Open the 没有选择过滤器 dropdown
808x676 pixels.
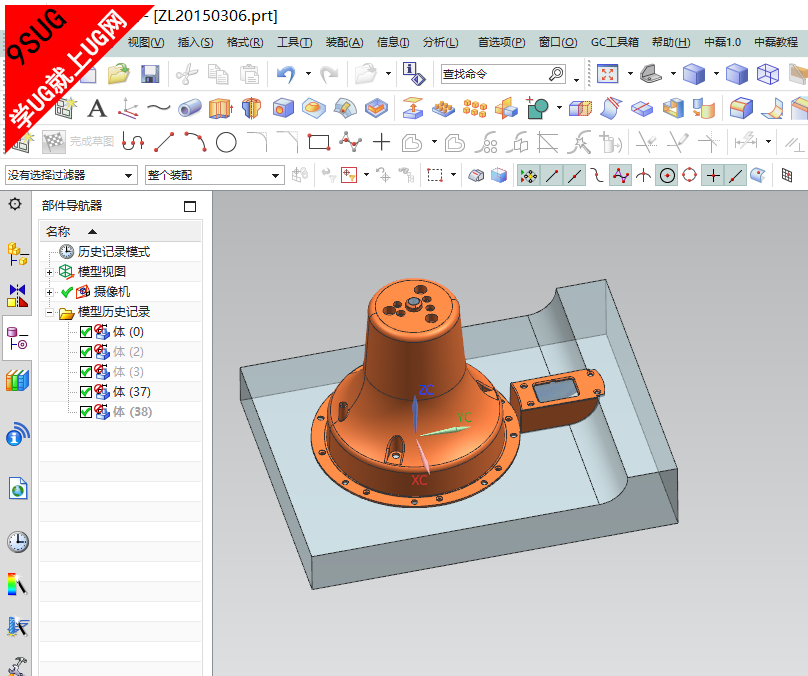[71, 175]
